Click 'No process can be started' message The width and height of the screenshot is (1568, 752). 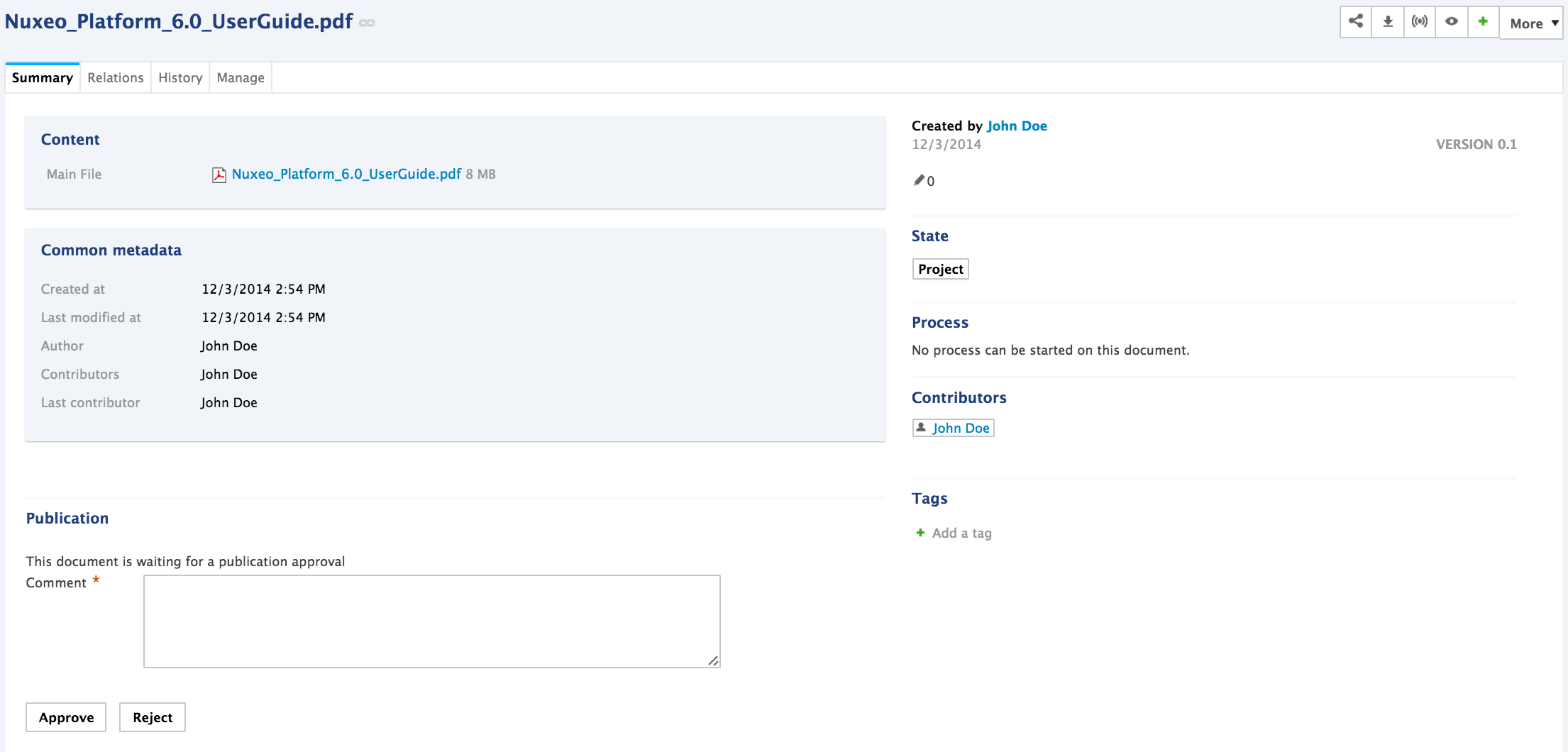pos(1051,350)
